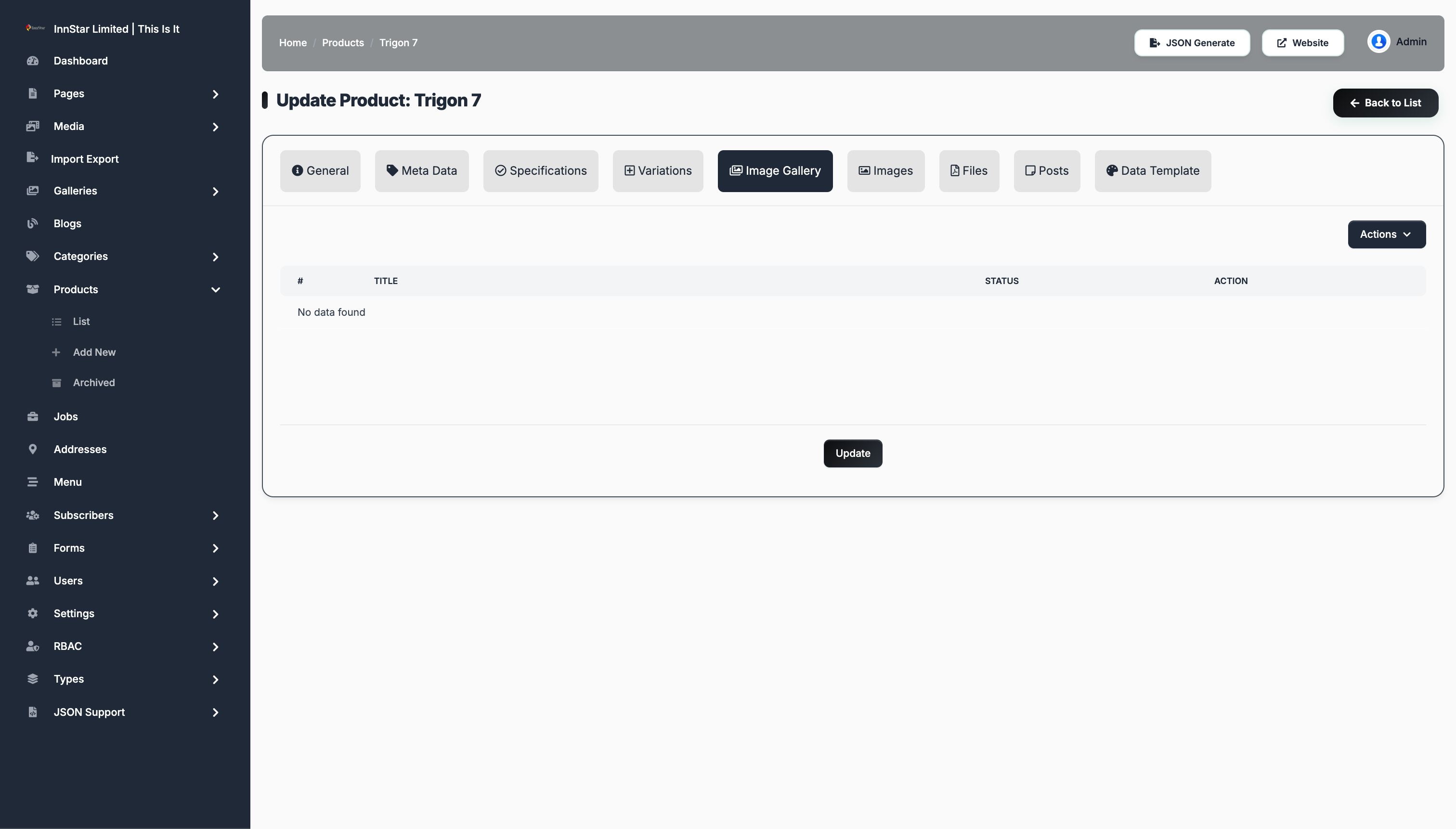Expand the Media submenu chevron
The height and width of the screenshot is (829, 1456).
click(x=215, y=127)
